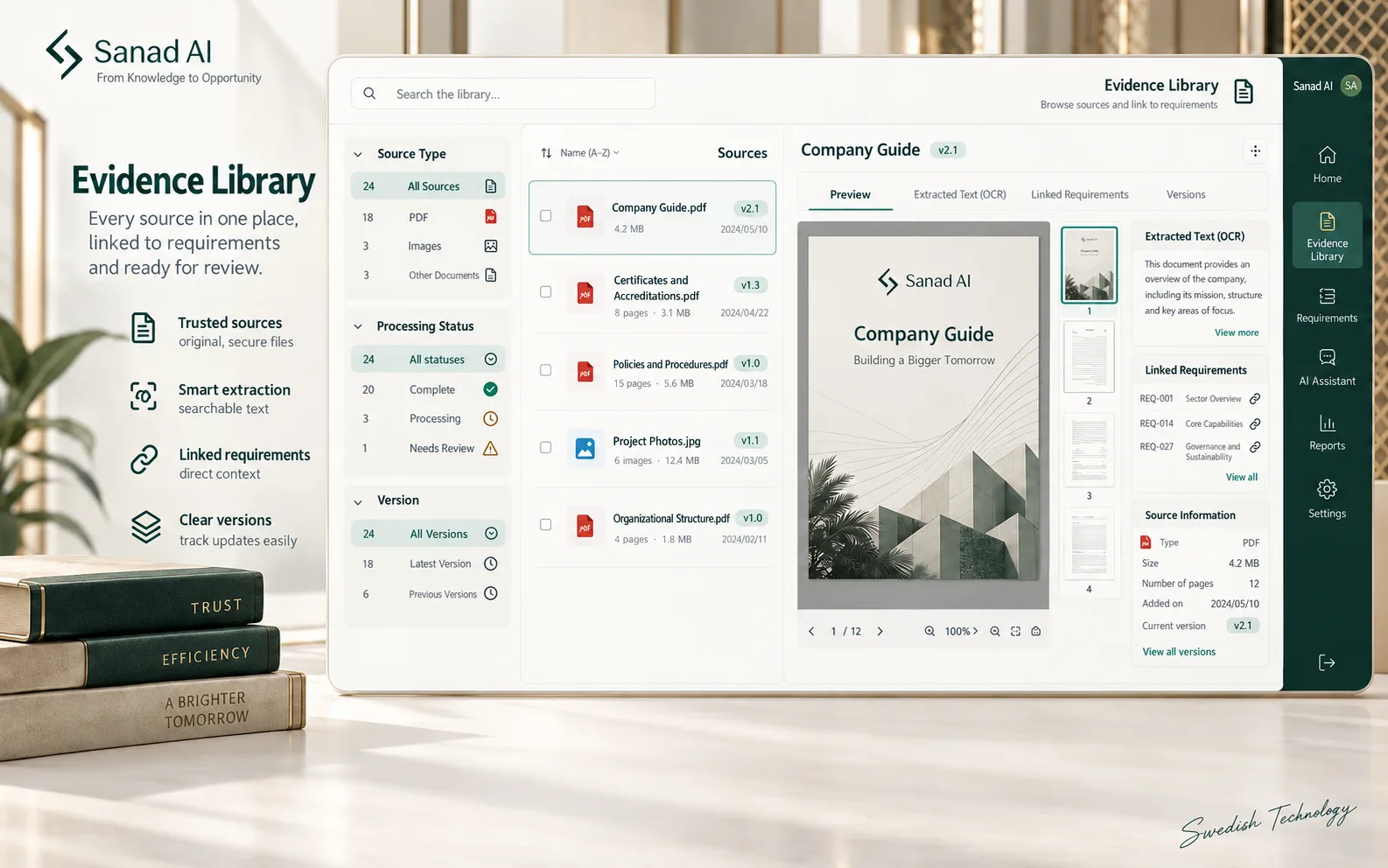Collapse the Version filter section

click(358, 501)
